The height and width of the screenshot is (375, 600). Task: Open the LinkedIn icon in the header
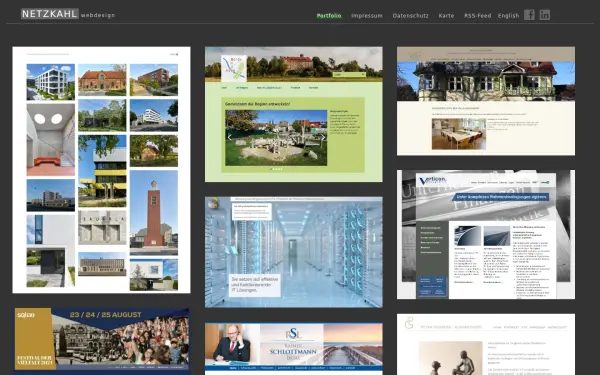tap(545, 15)
